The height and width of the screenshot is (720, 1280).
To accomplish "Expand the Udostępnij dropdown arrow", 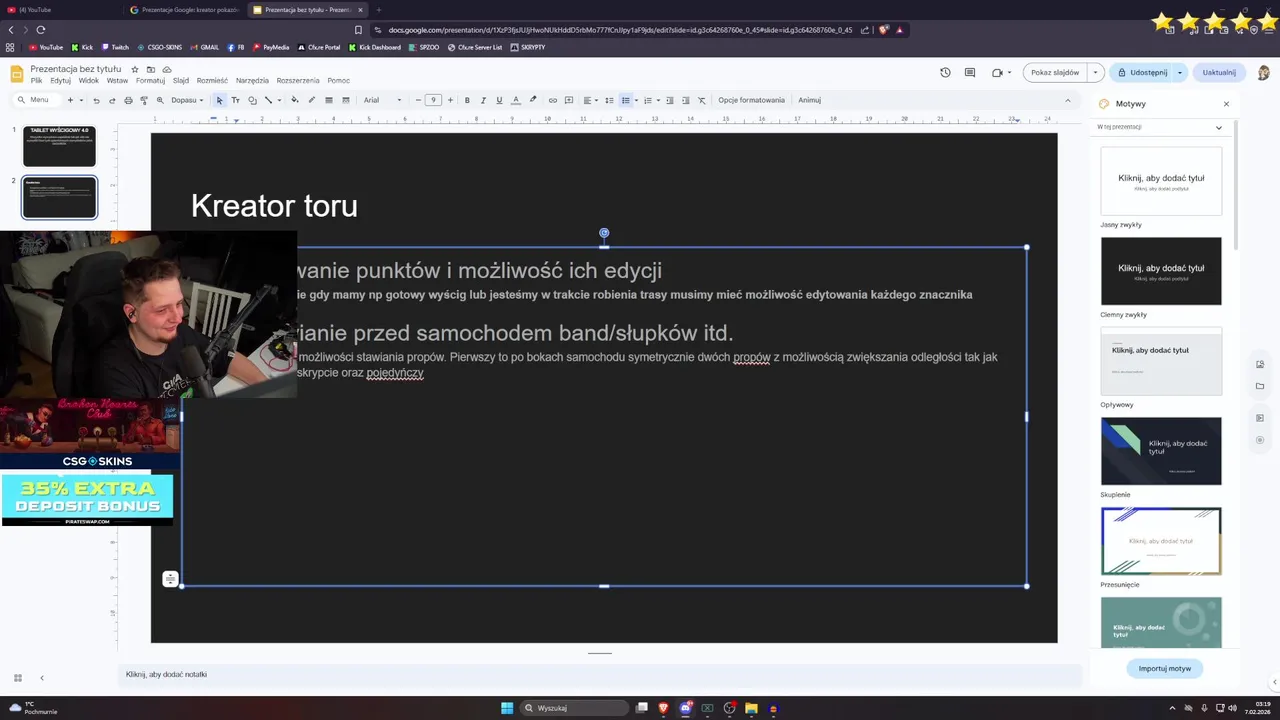I will tap(1180, 72).
